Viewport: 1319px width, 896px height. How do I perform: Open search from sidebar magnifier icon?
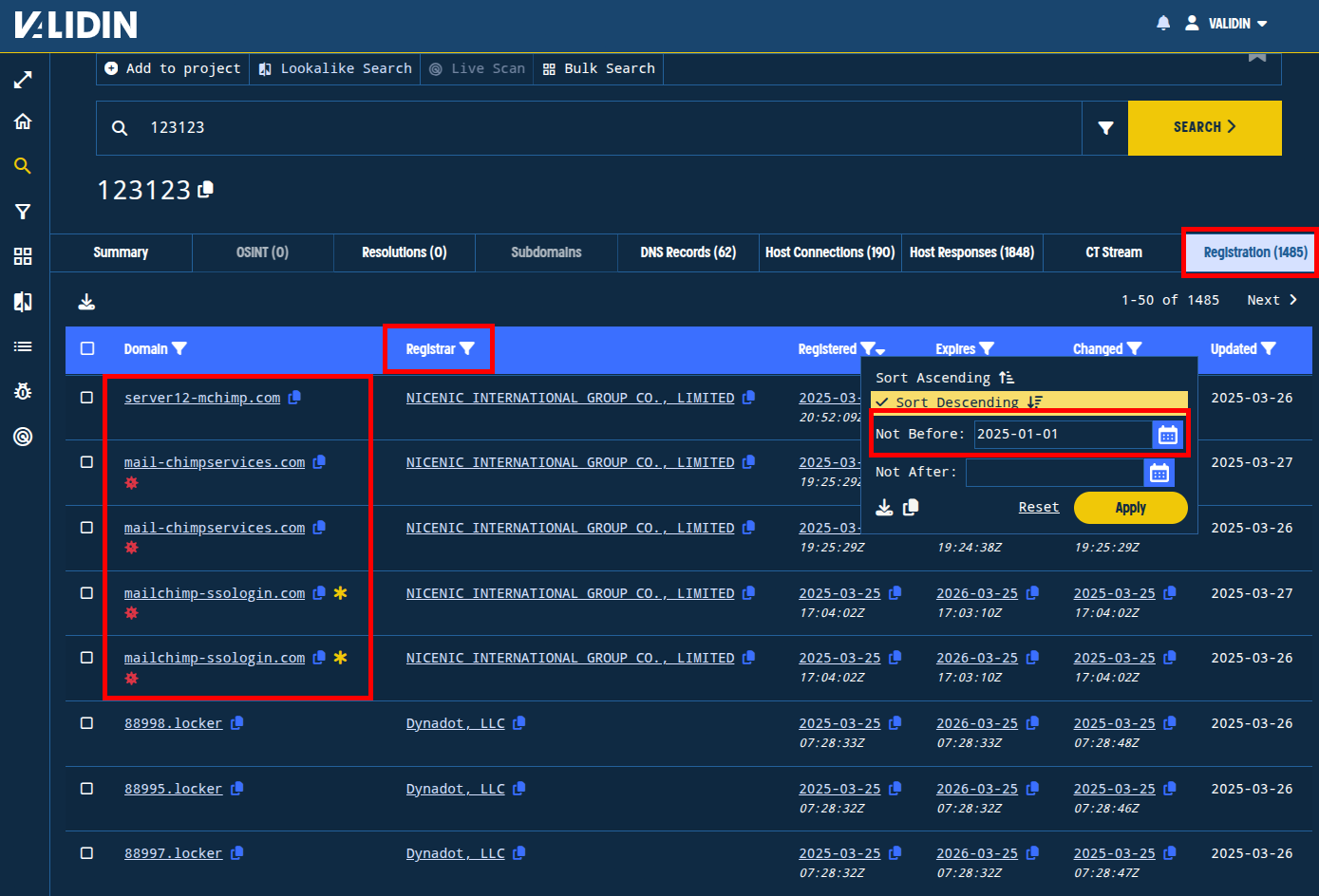coord(23,166)
